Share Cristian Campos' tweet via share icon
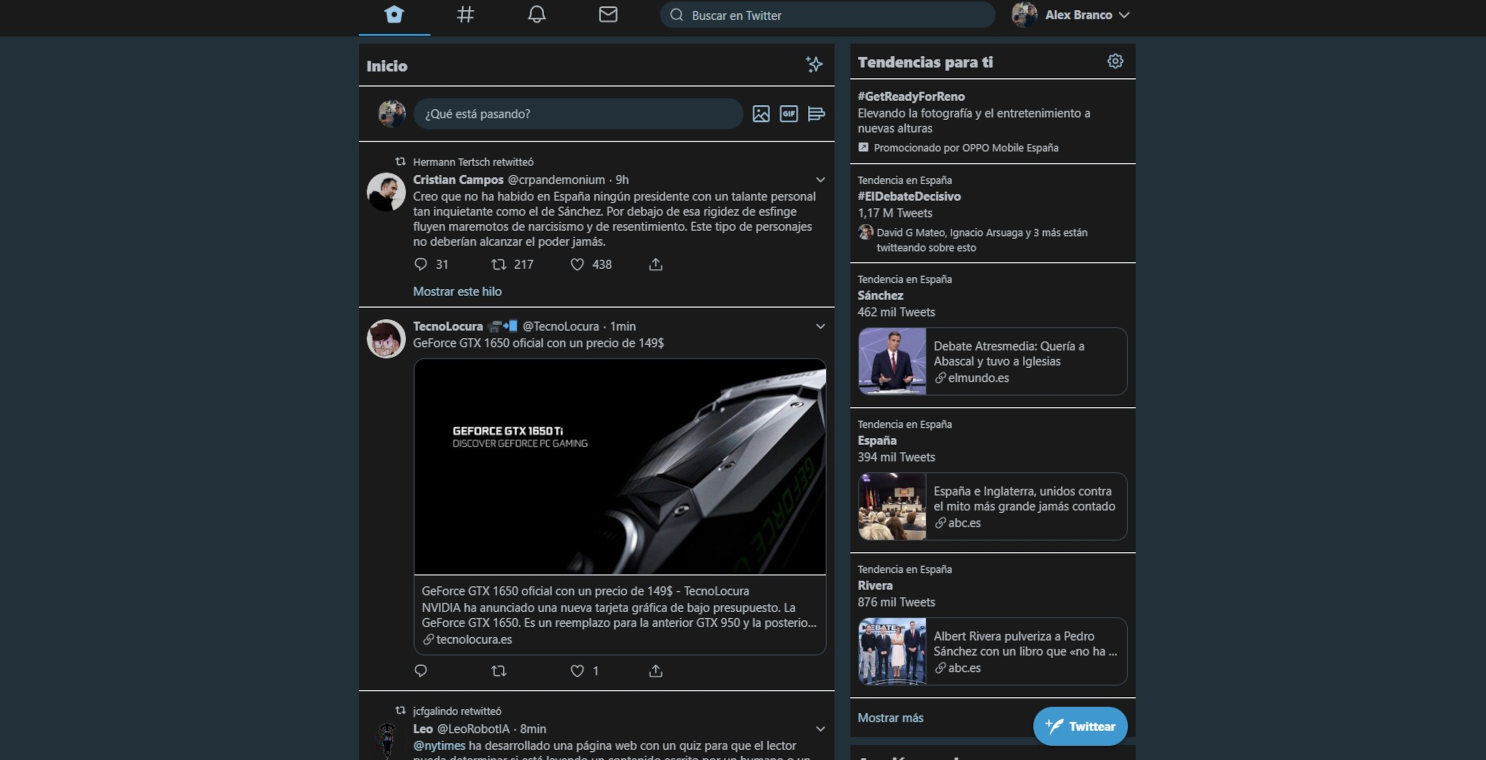 pyautogui.click(x=655, y=264)
